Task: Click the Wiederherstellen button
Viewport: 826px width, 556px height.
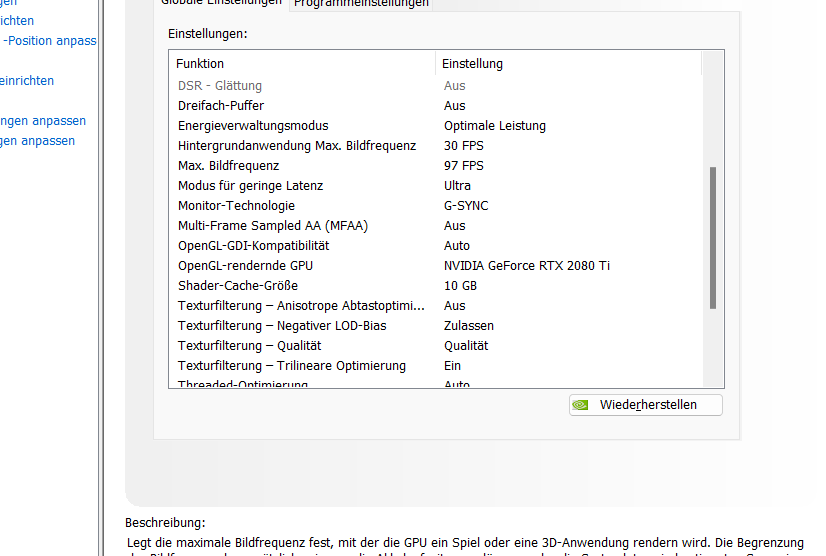Action: pyautogui.click(x=646, y=405)
